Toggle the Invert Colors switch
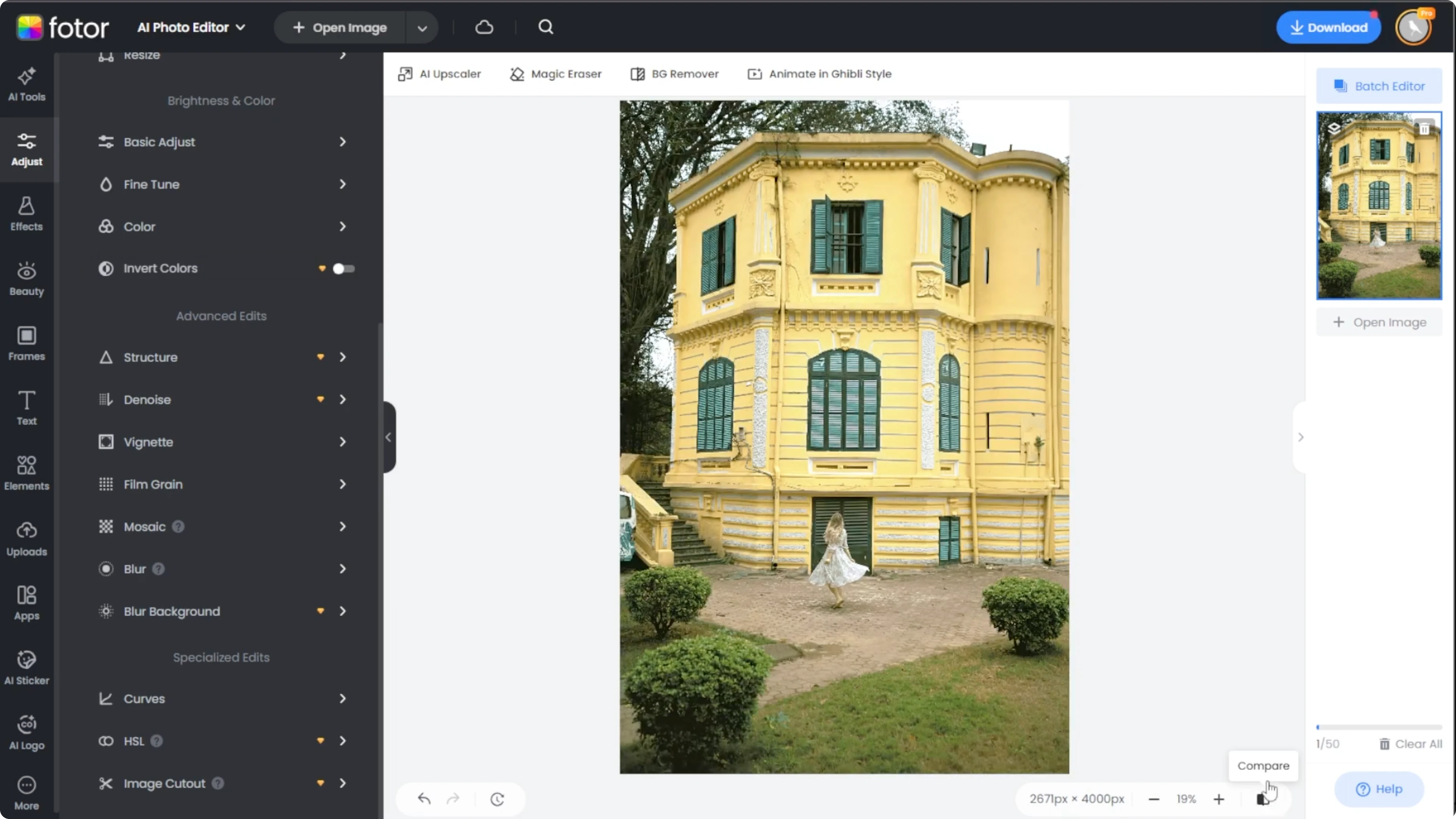1456x819 pixels. click(x=343, y=269)
